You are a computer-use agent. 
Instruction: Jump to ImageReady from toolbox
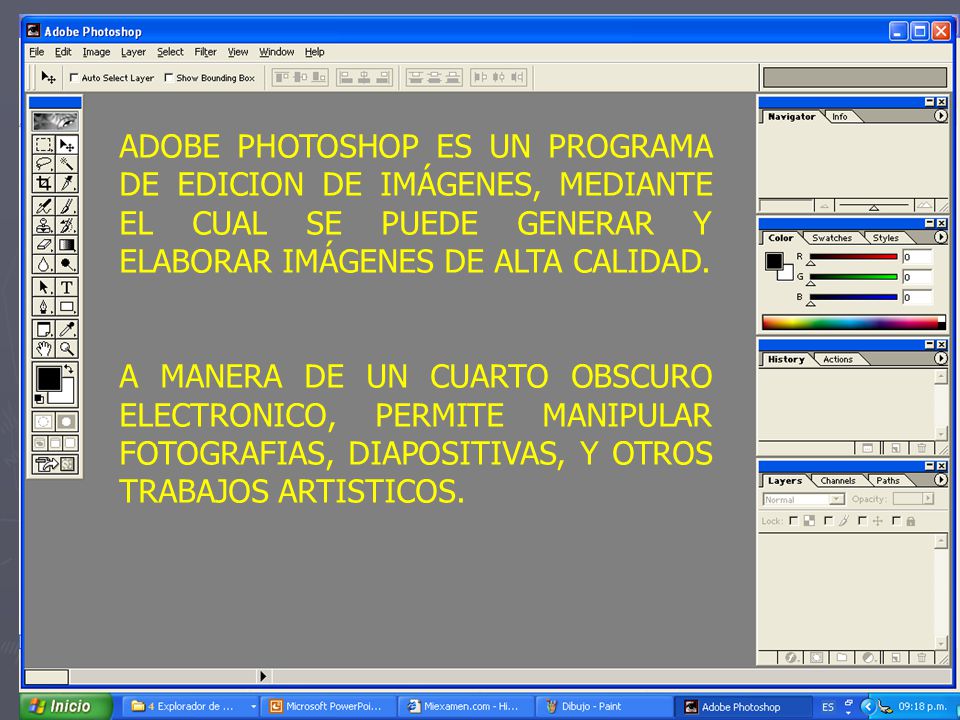(x=55, y=464)
